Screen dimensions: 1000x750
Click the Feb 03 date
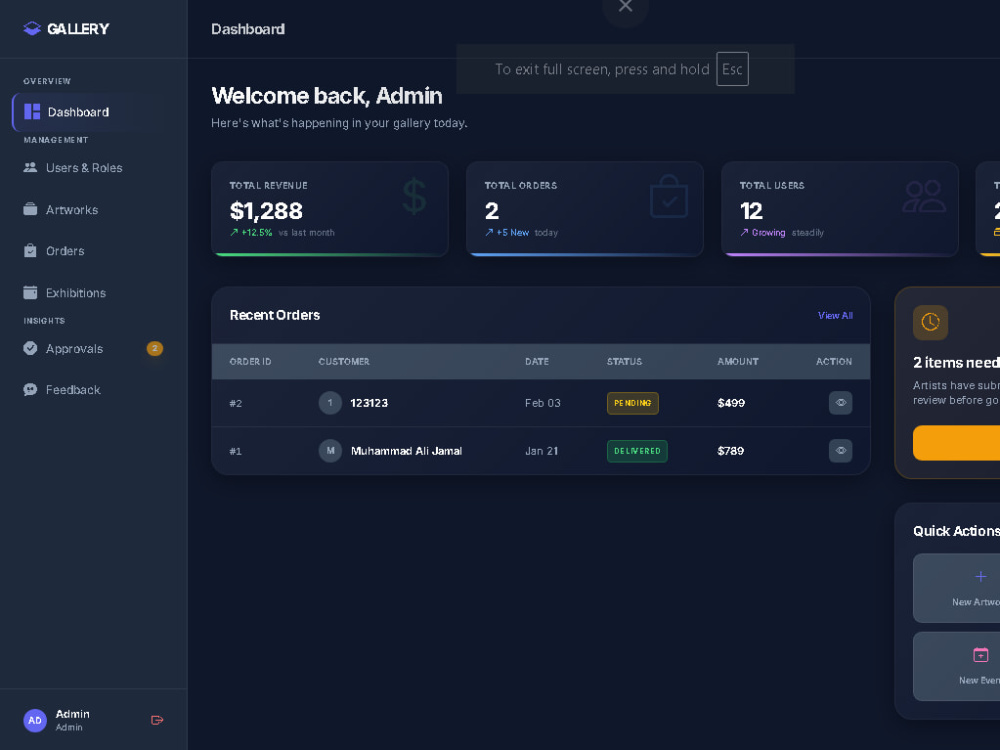click(x=543, y=403)
